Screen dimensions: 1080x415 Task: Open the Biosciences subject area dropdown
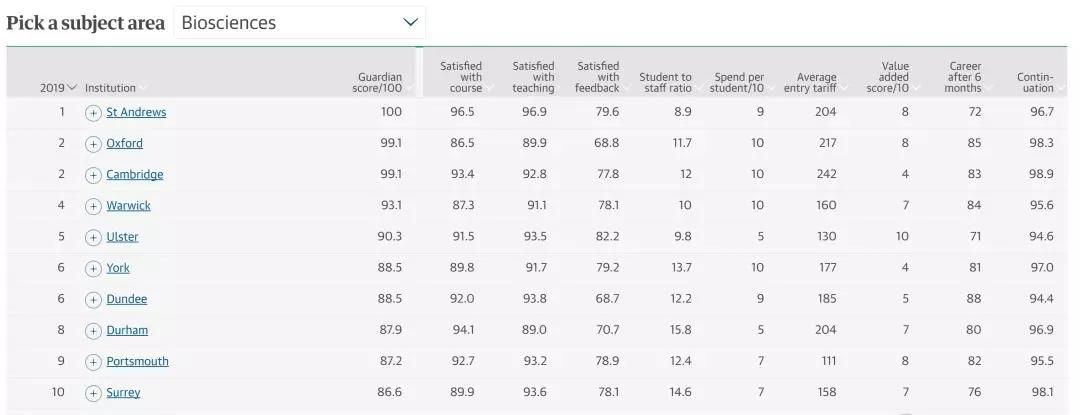[299, 22]
